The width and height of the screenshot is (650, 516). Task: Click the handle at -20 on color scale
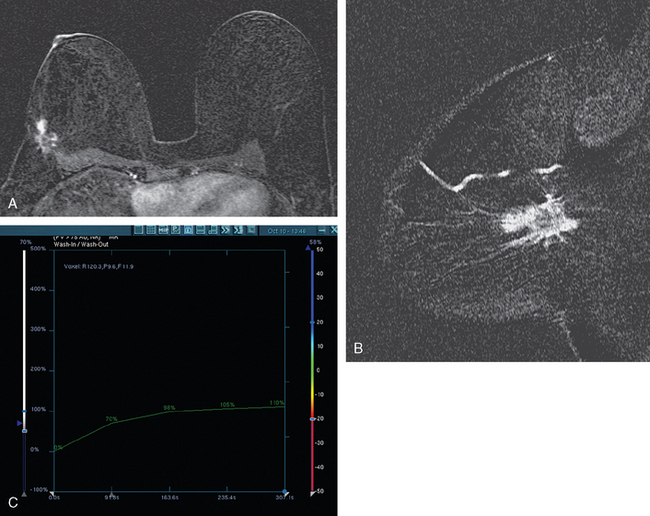pyautogui.click(x=313, y=419)
